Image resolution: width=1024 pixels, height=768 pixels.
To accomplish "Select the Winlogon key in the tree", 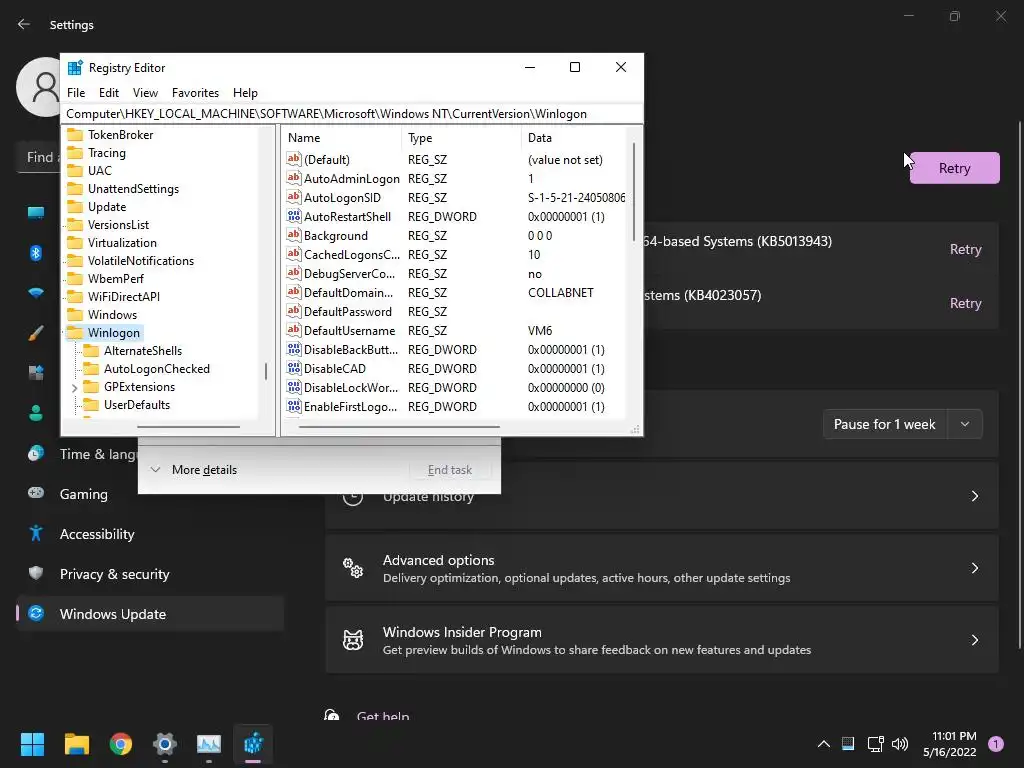I will click(114, 332).
